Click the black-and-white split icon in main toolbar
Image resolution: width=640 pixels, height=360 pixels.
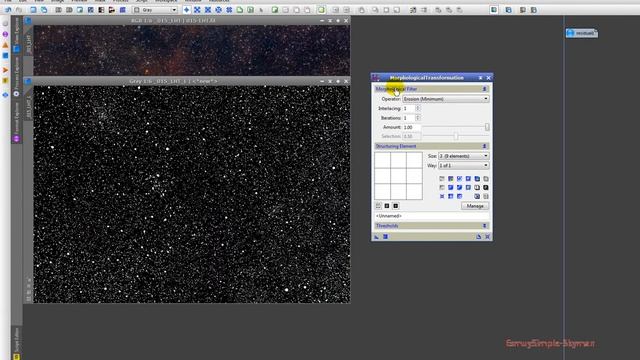(101, 9)
